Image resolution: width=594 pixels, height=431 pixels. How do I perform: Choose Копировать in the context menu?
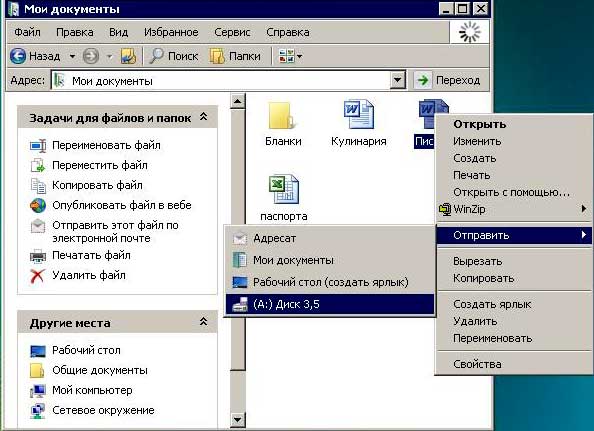[514, 278]
